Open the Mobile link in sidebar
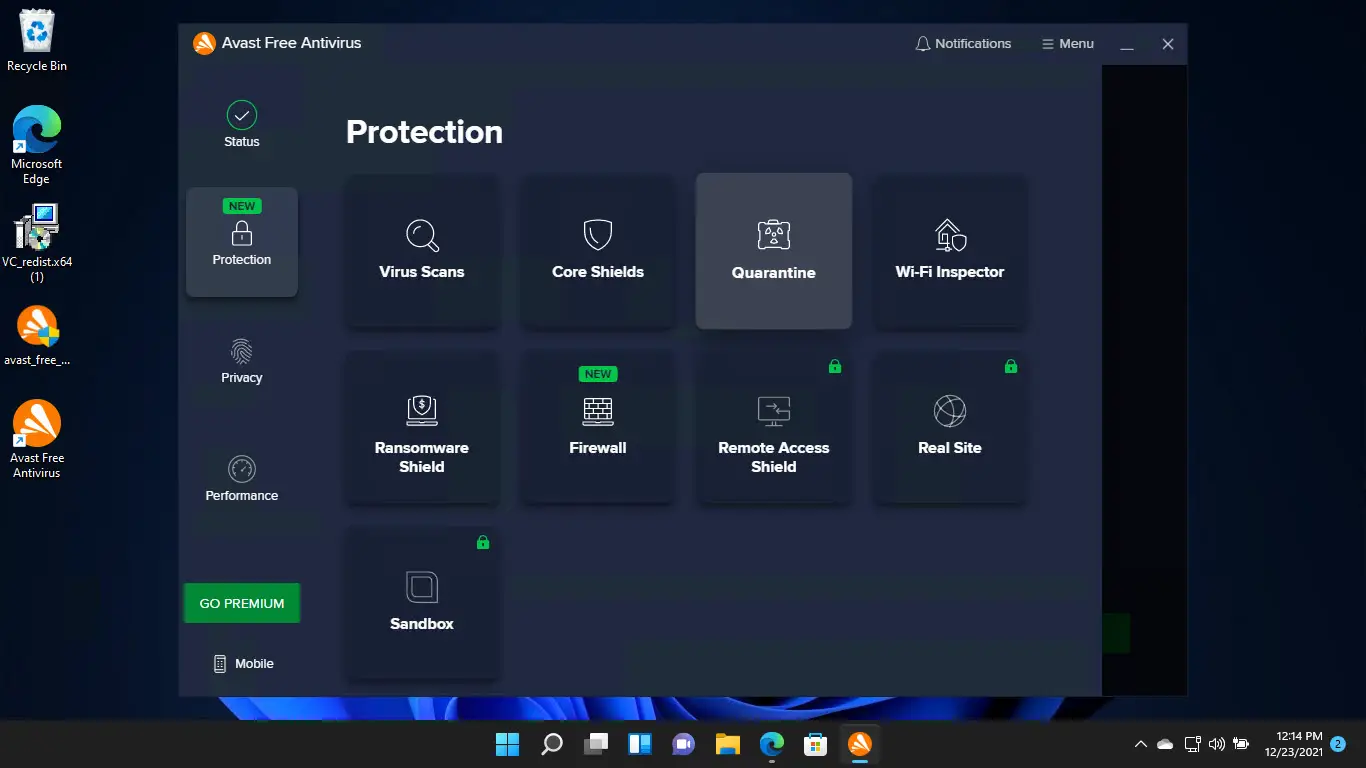 [243, 664]
